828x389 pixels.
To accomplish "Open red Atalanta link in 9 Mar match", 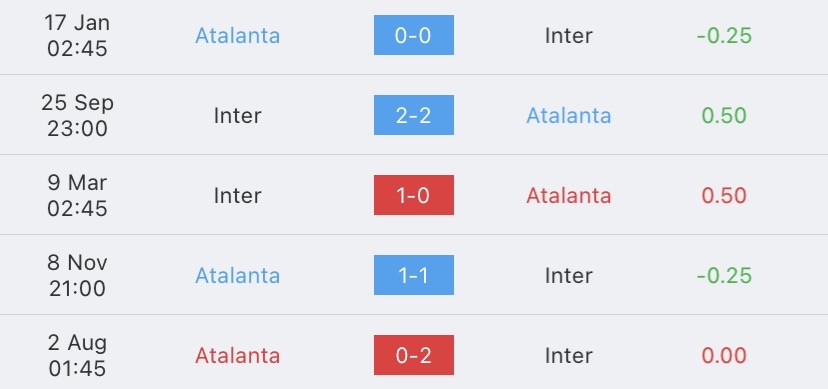I will pos(569,196).
